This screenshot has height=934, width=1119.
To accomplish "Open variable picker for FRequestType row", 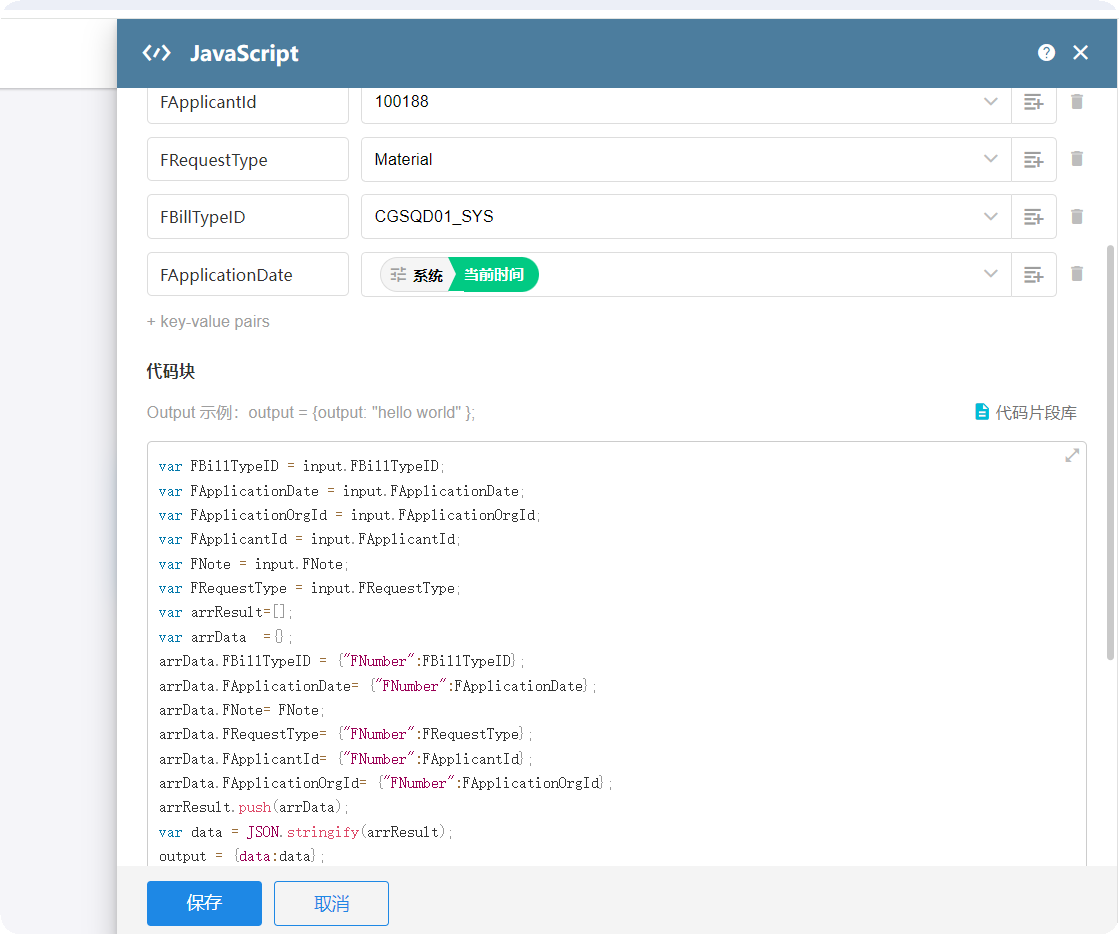I will coord(1033,160).
